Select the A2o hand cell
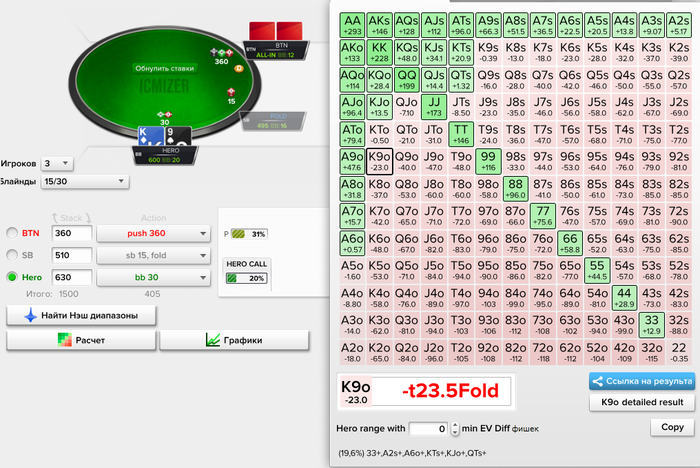Viewport: 700px width, 468px height. click(352, 352)
